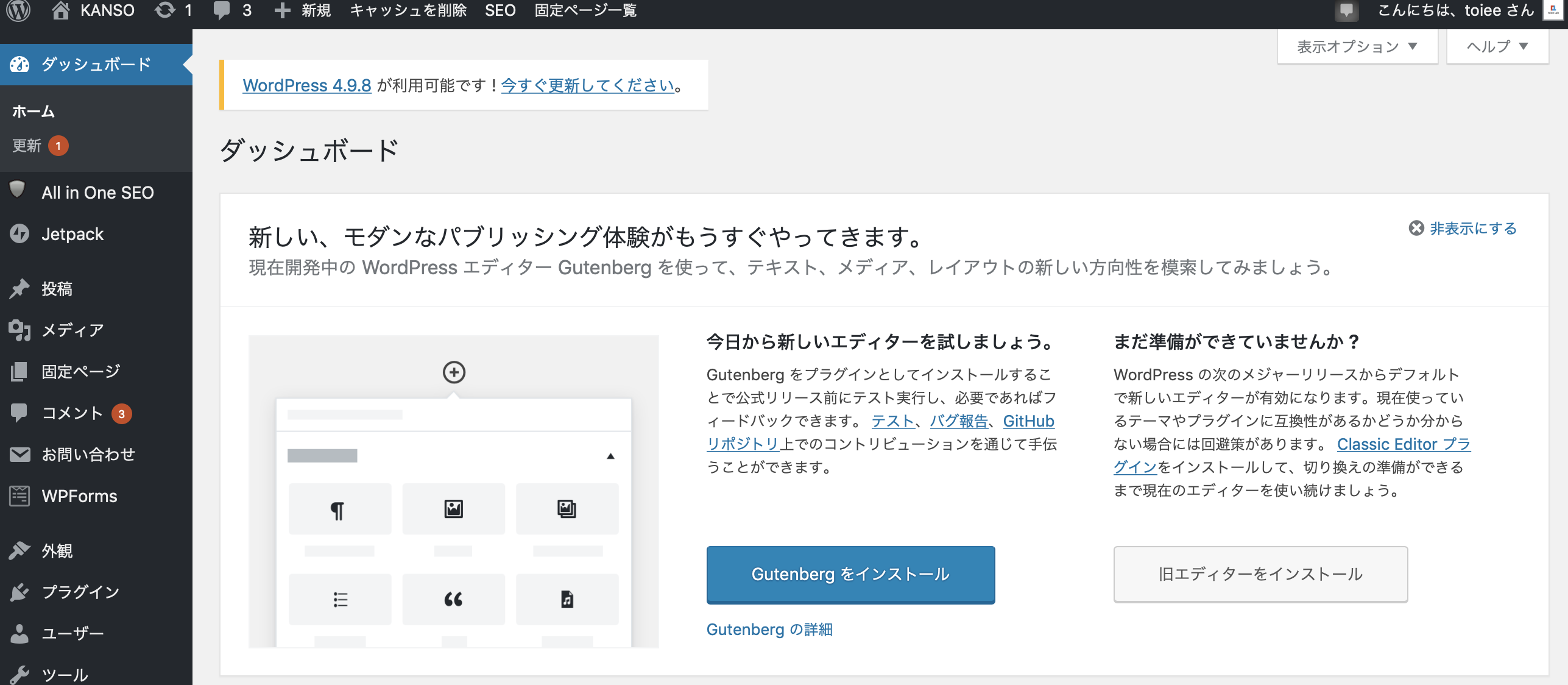
Task: Click the orange 3 badge beside コメント
Action: pos(121,414)
